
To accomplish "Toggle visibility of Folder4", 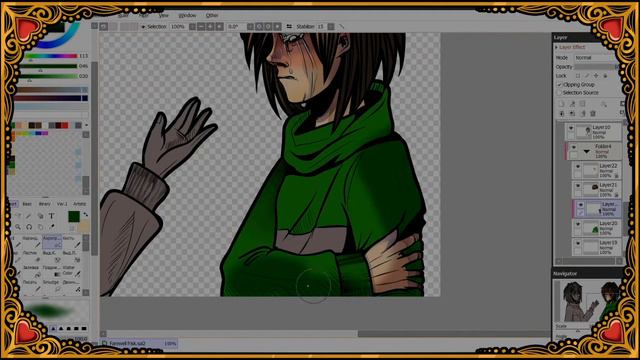I will click(x=573, y=147).
